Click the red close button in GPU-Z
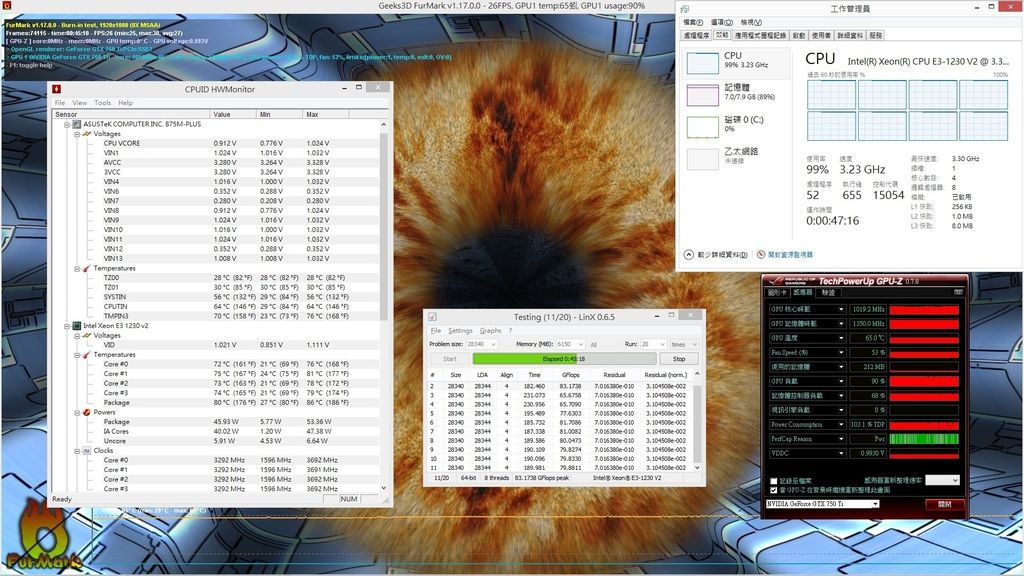This screenshot has width=1024, height=576. click(x=944, y=504)
